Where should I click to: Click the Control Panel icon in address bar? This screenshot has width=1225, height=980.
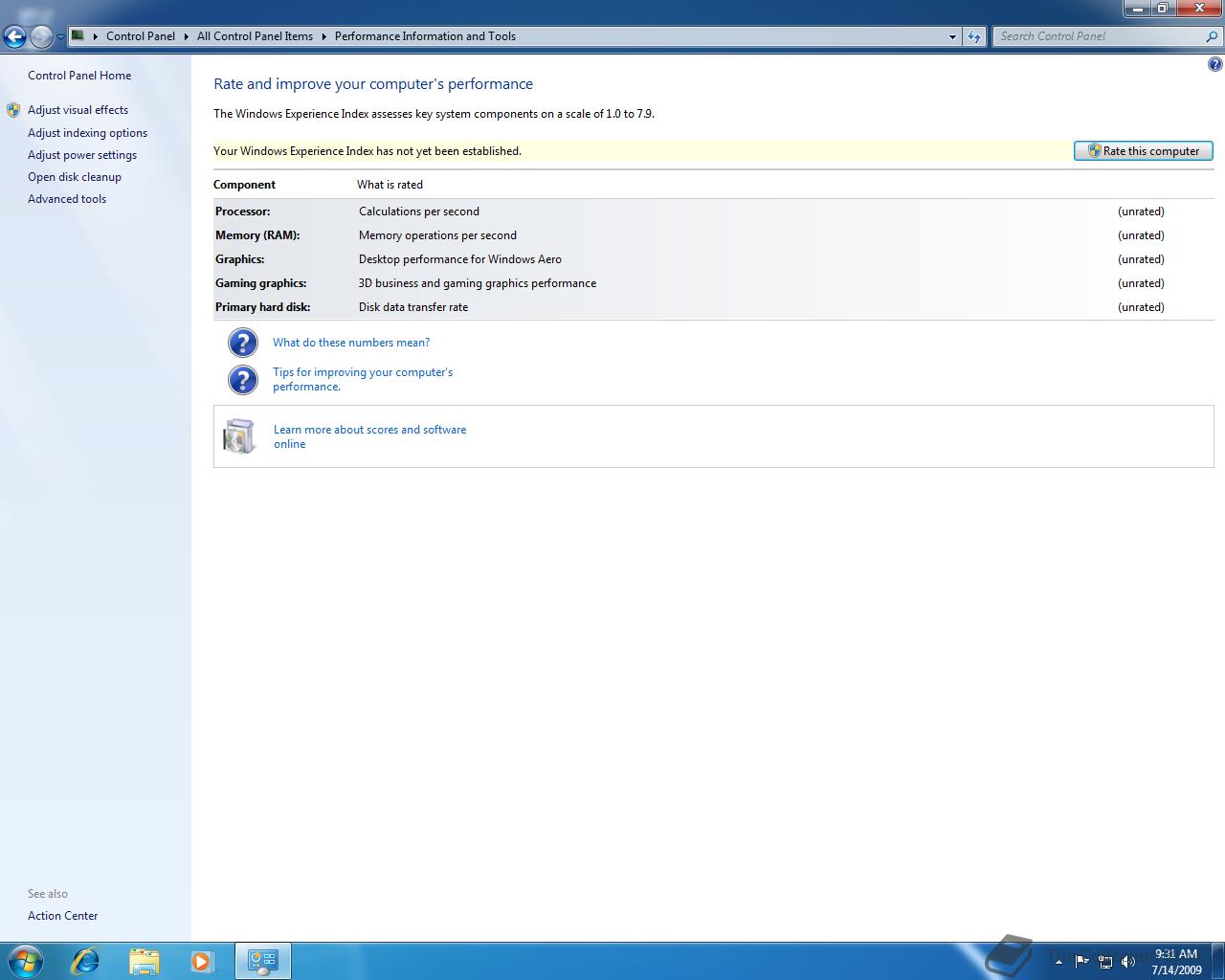pos(78,36)
